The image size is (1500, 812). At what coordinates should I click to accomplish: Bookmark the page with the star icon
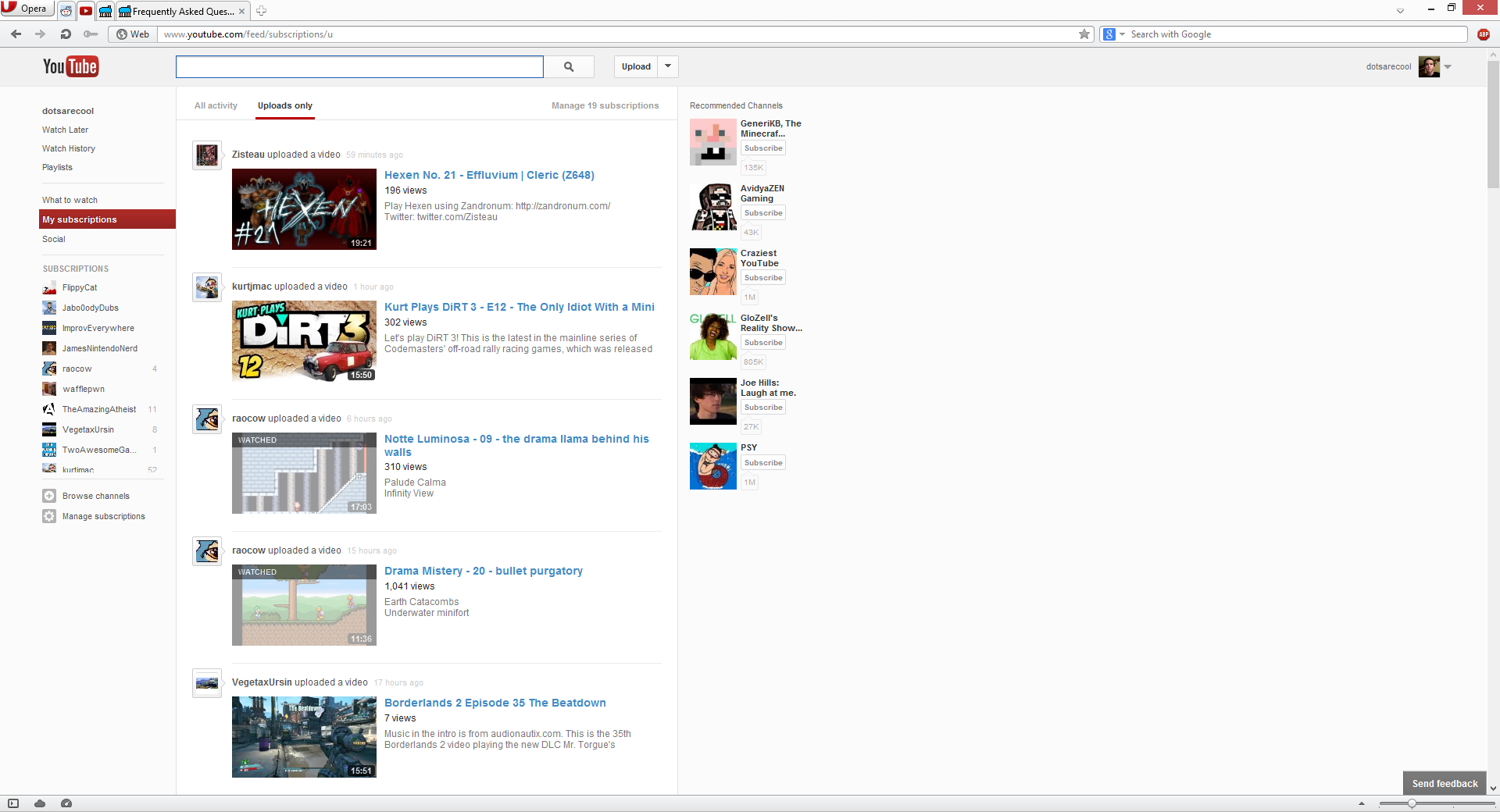[x=1084, y=34]
